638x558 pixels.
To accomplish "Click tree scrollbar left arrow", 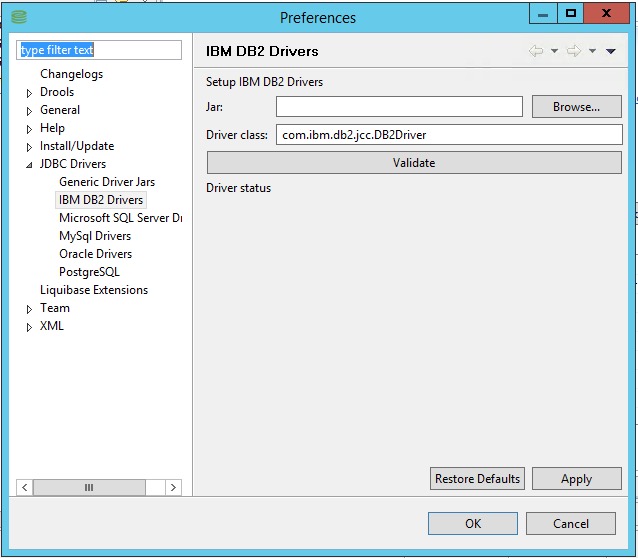I will tap(25, 487).
